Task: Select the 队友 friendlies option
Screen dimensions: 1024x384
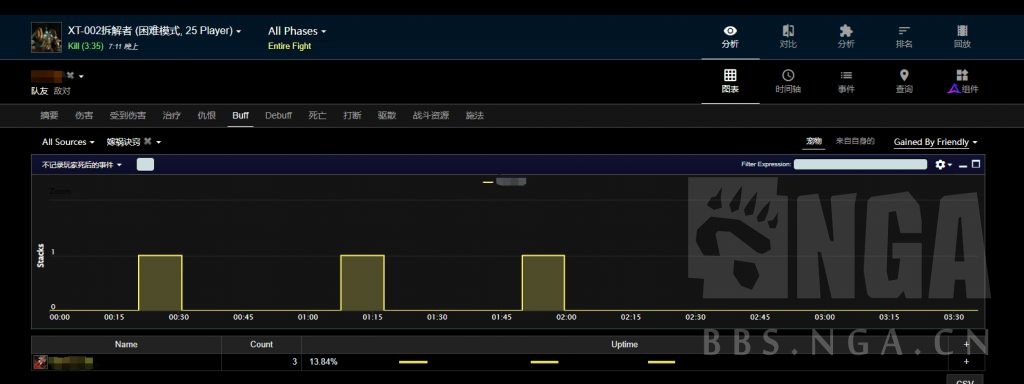Action: pyautogui.click(x=39, y=91)
